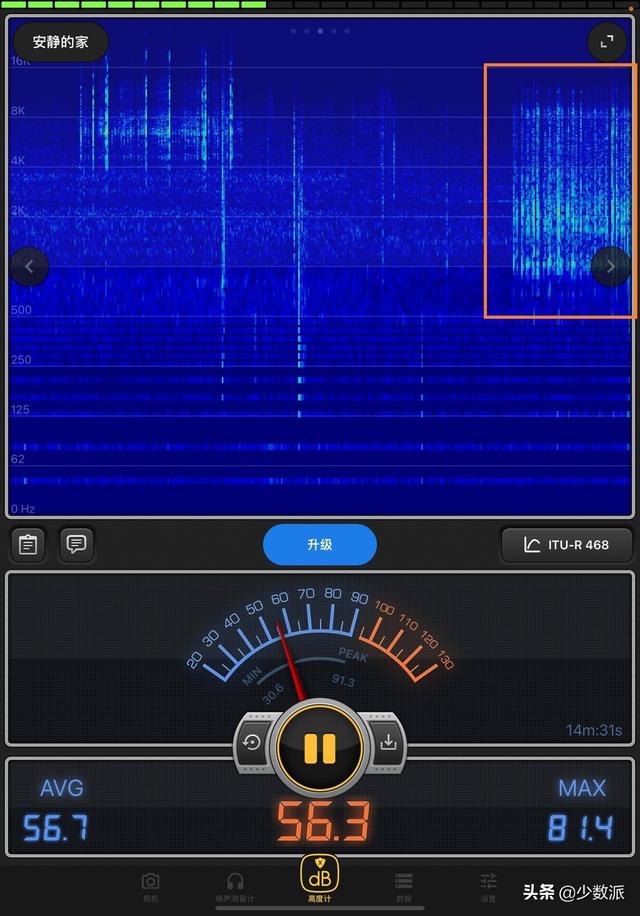Tap the MAX 81.4 readout
The height and width of the screenshot is (916, 640).
pyautogui.click(x=580, y=810)
